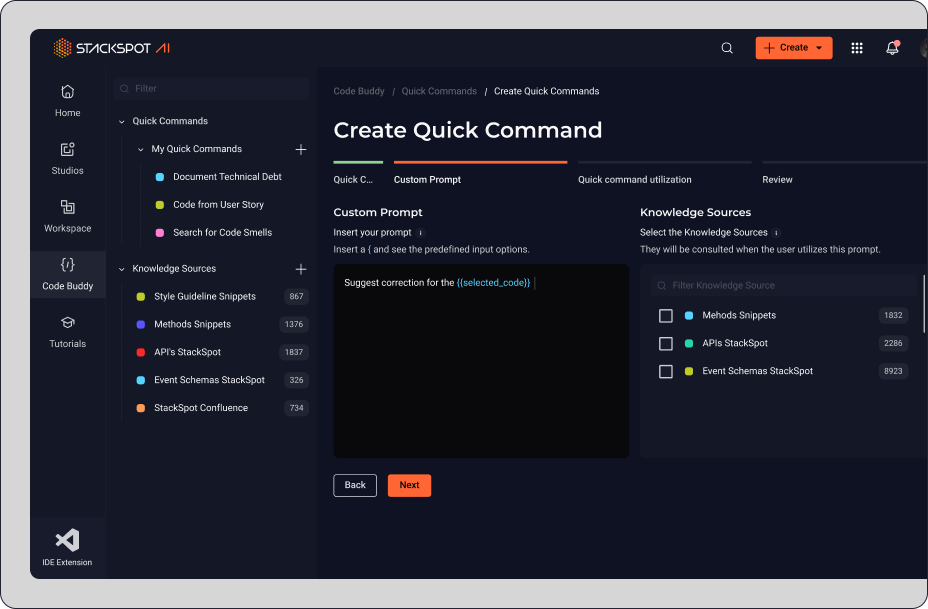This screenshot has height=609, width=928.
Task: Click the {{selected_code}} variable in prompt
Action: pyautogui.click(x=493, y=283)
